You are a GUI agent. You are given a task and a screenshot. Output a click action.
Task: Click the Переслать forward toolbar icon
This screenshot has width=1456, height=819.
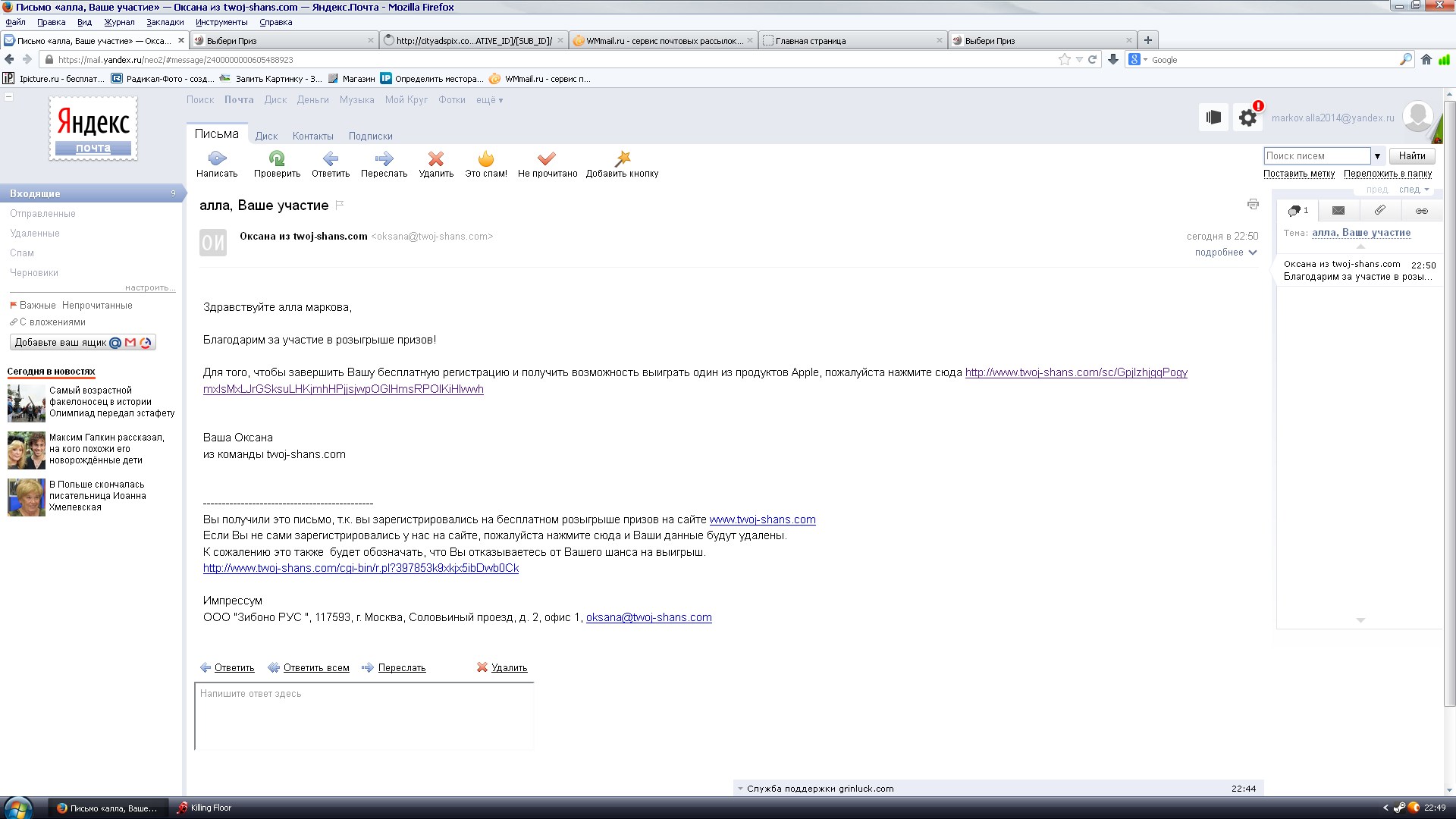(384, 158)
